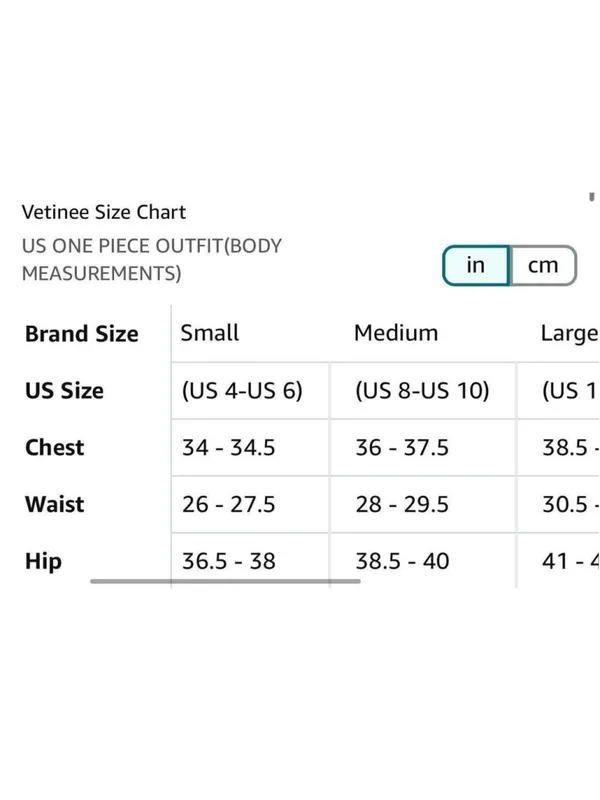Viewport: 600px width, 800px height.
Task: Click the US 4-US 6 size cell
Action: pos(242,391)
